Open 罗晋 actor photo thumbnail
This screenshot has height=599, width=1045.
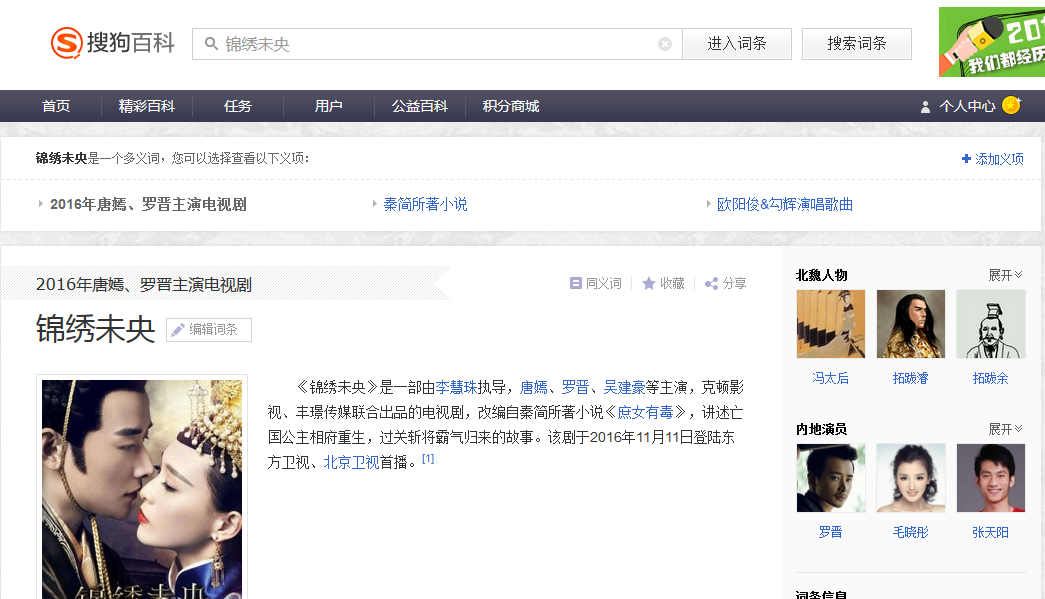pyautogui.click(x=831, y=478)
